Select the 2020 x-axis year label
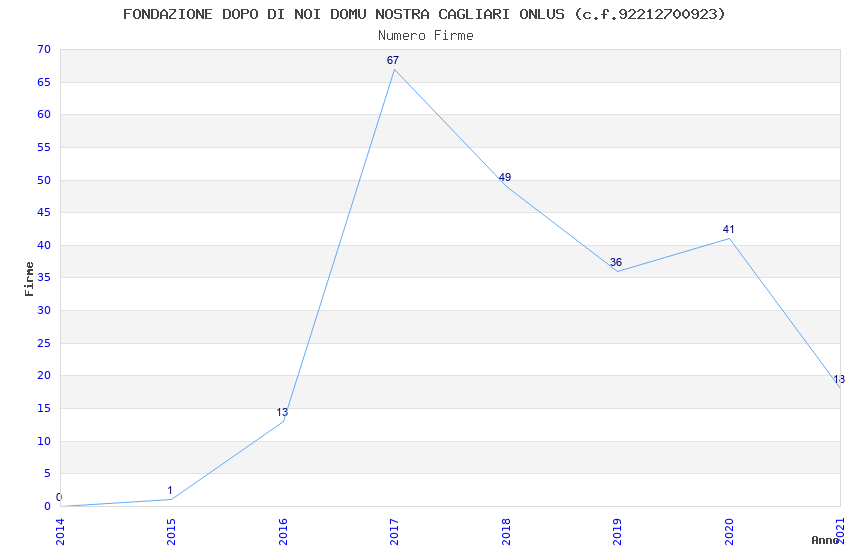This screenshot has width=850, height=550. click(729, 532)
